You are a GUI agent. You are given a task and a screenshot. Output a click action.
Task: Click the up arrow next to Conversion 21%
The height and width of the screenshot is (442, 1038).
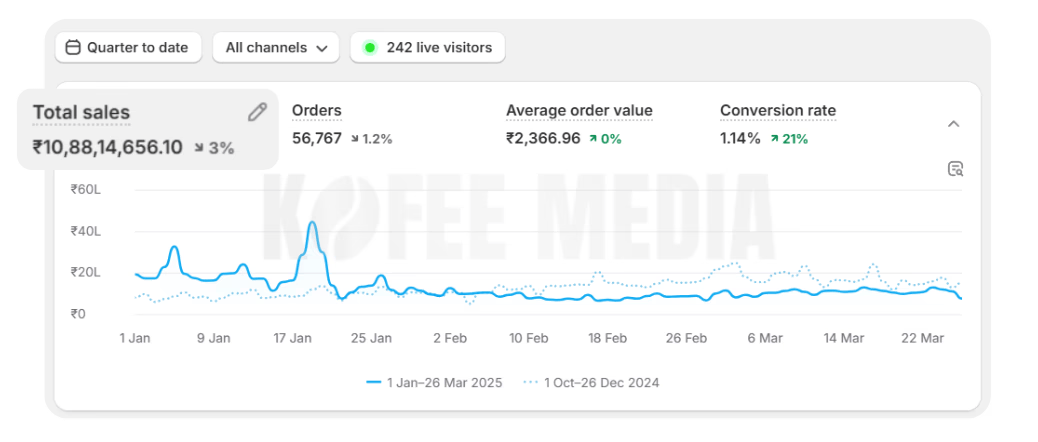(775, 139)
